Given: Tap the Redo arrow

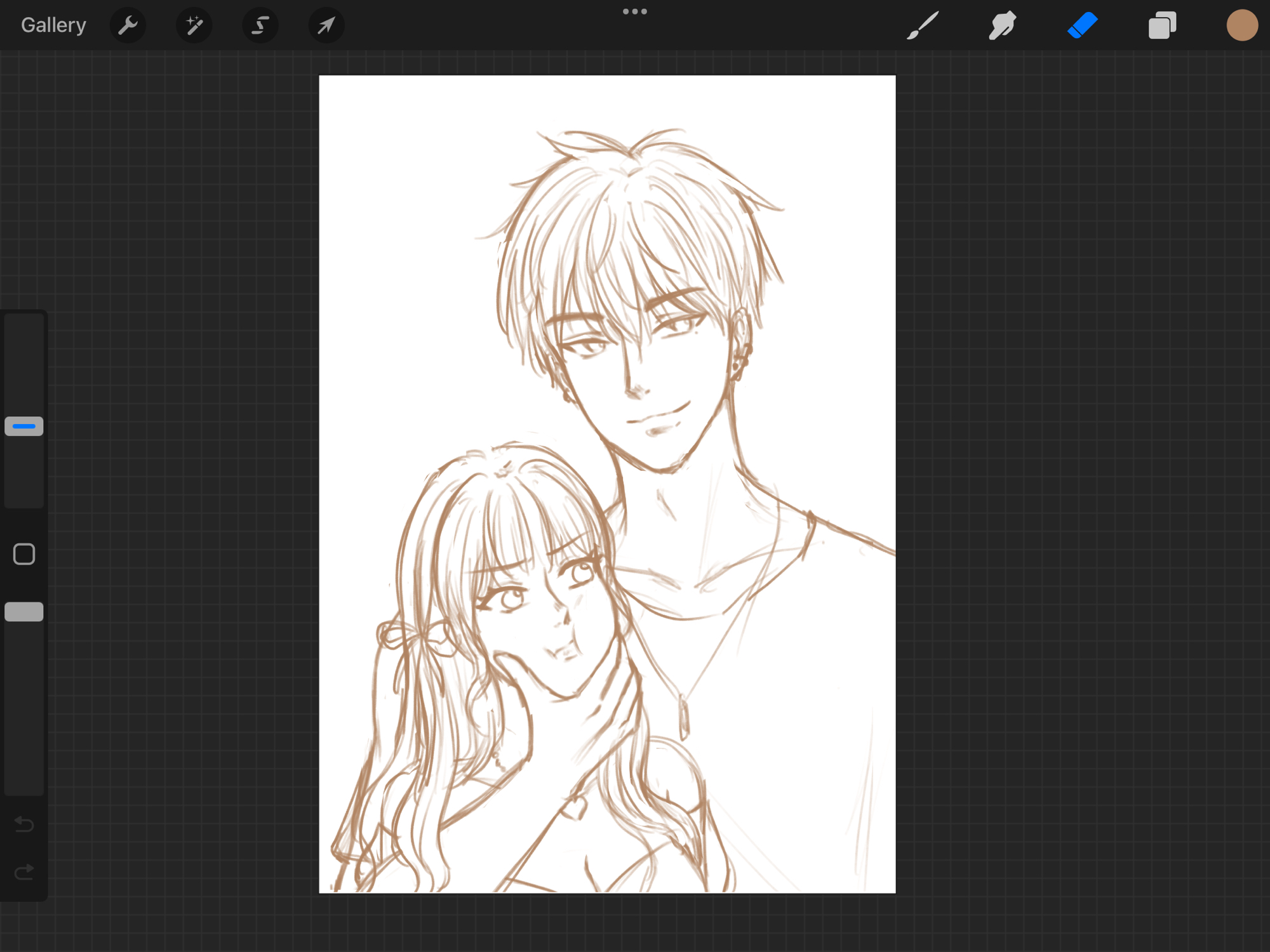Looking at the screenshot, I should pos(24,873).
